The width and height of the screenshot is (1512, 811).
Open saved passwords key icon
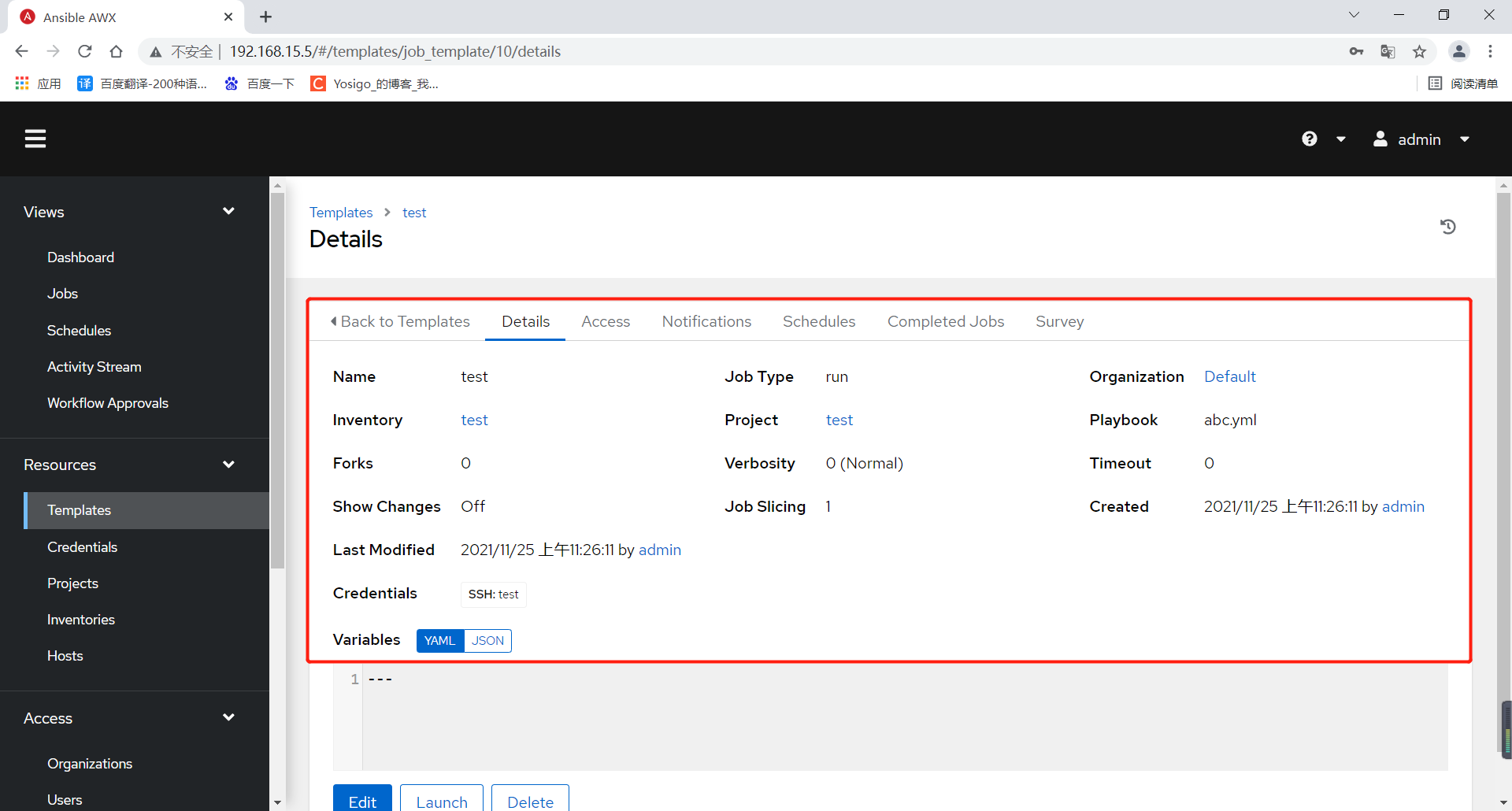click(x=1356, y=52)
